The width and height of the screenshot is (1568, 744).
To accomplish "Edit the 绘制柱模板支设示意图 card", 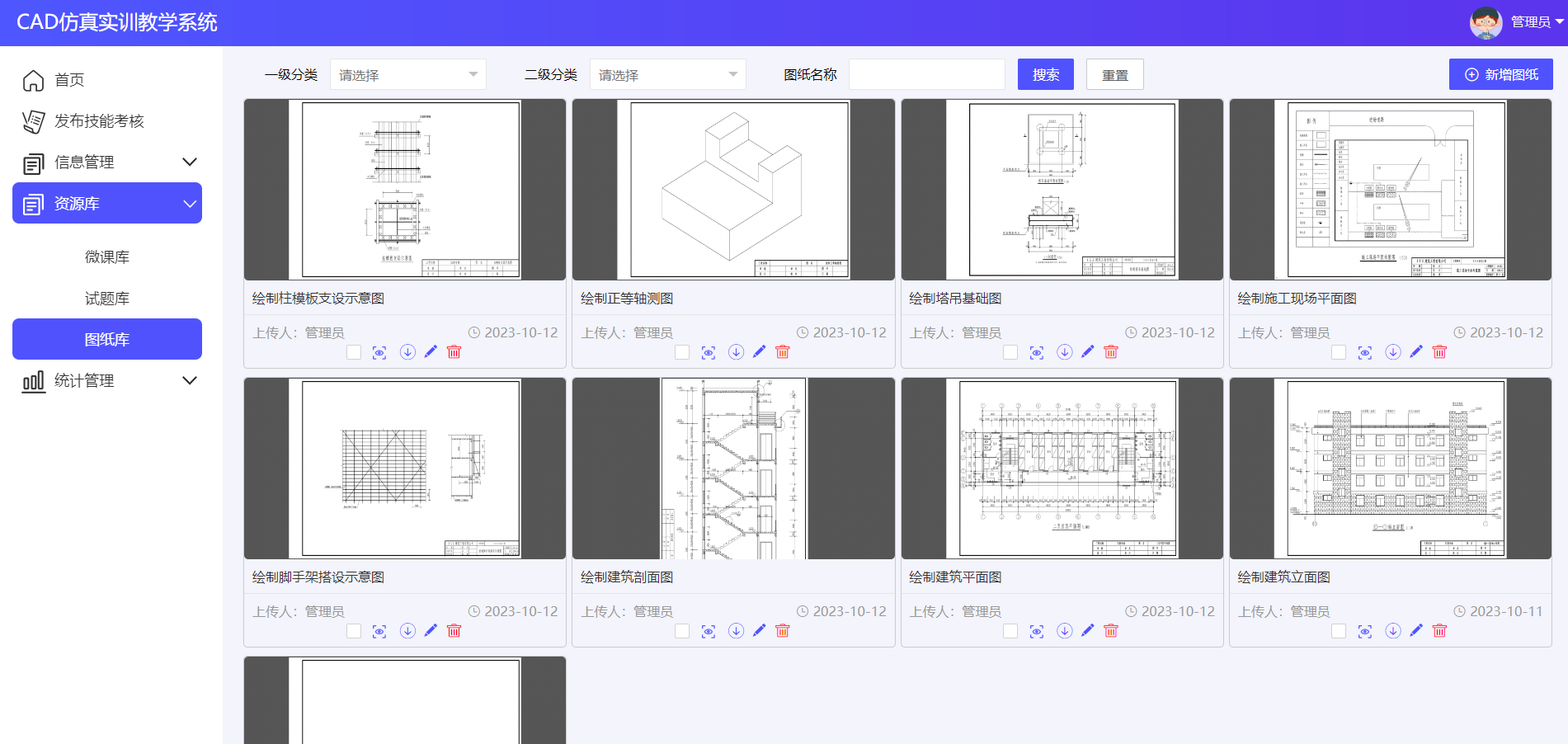I will point(431,352).
